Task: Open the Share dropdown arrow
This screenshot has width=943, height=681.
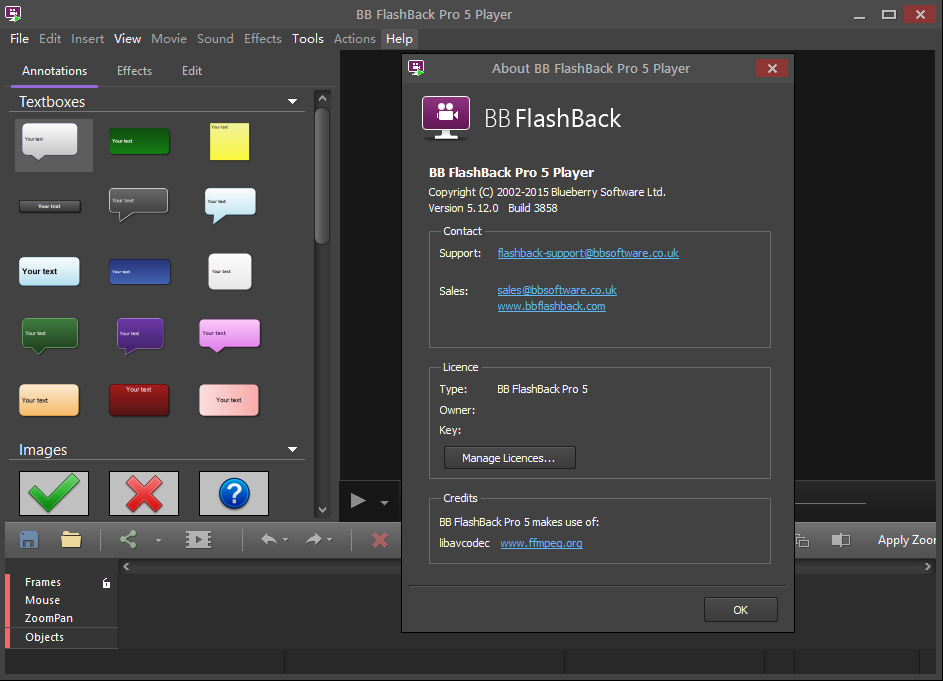Action: [x=158, y=541]
